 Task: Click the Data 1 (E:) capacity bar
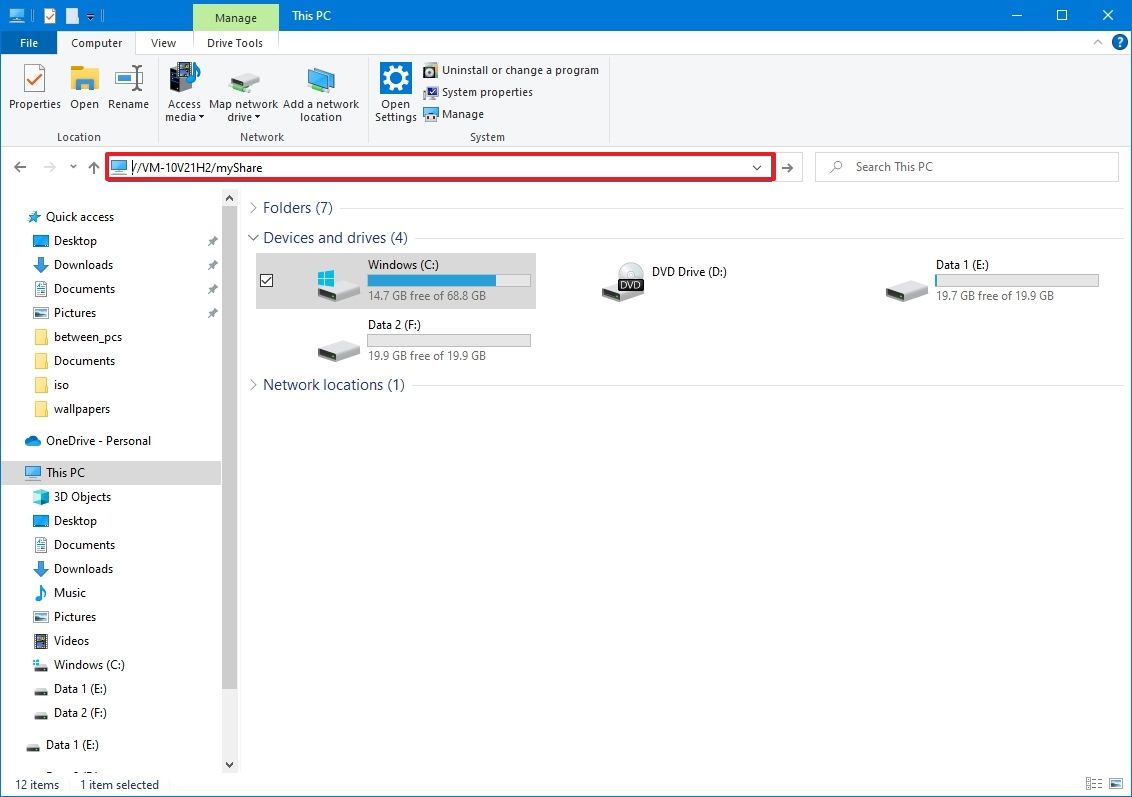[x=1016, y=280]
